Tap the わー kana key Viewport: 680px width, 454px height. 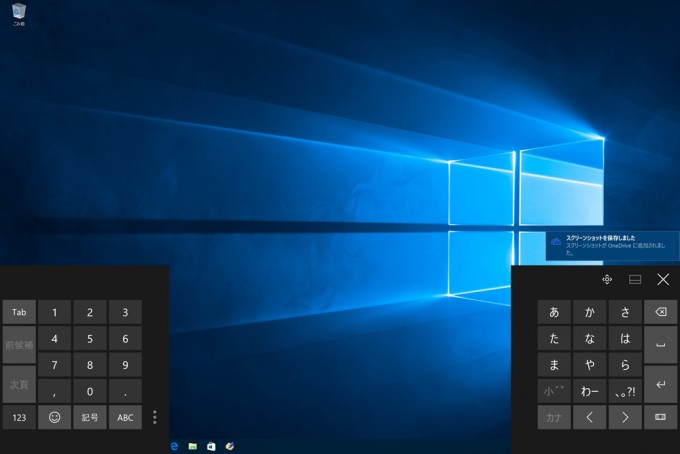click(590, 392)
